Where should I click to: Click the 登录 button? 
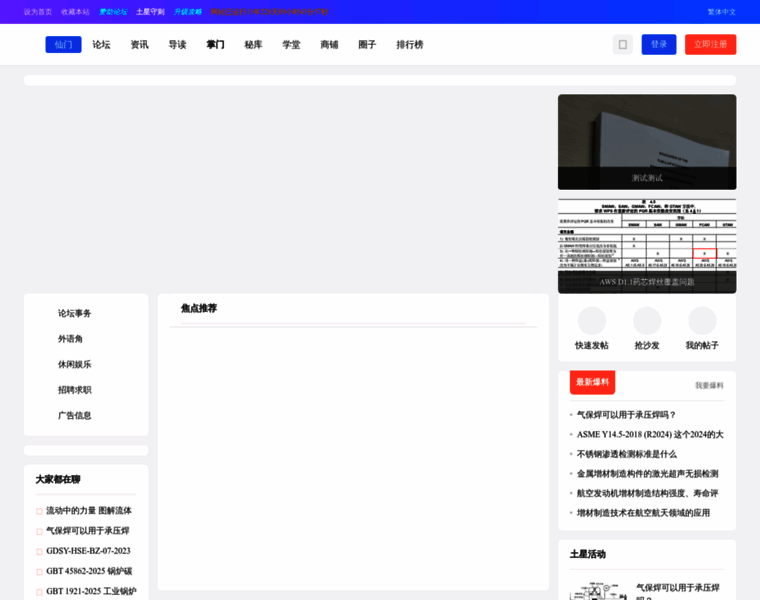click(x=659, y=45)
